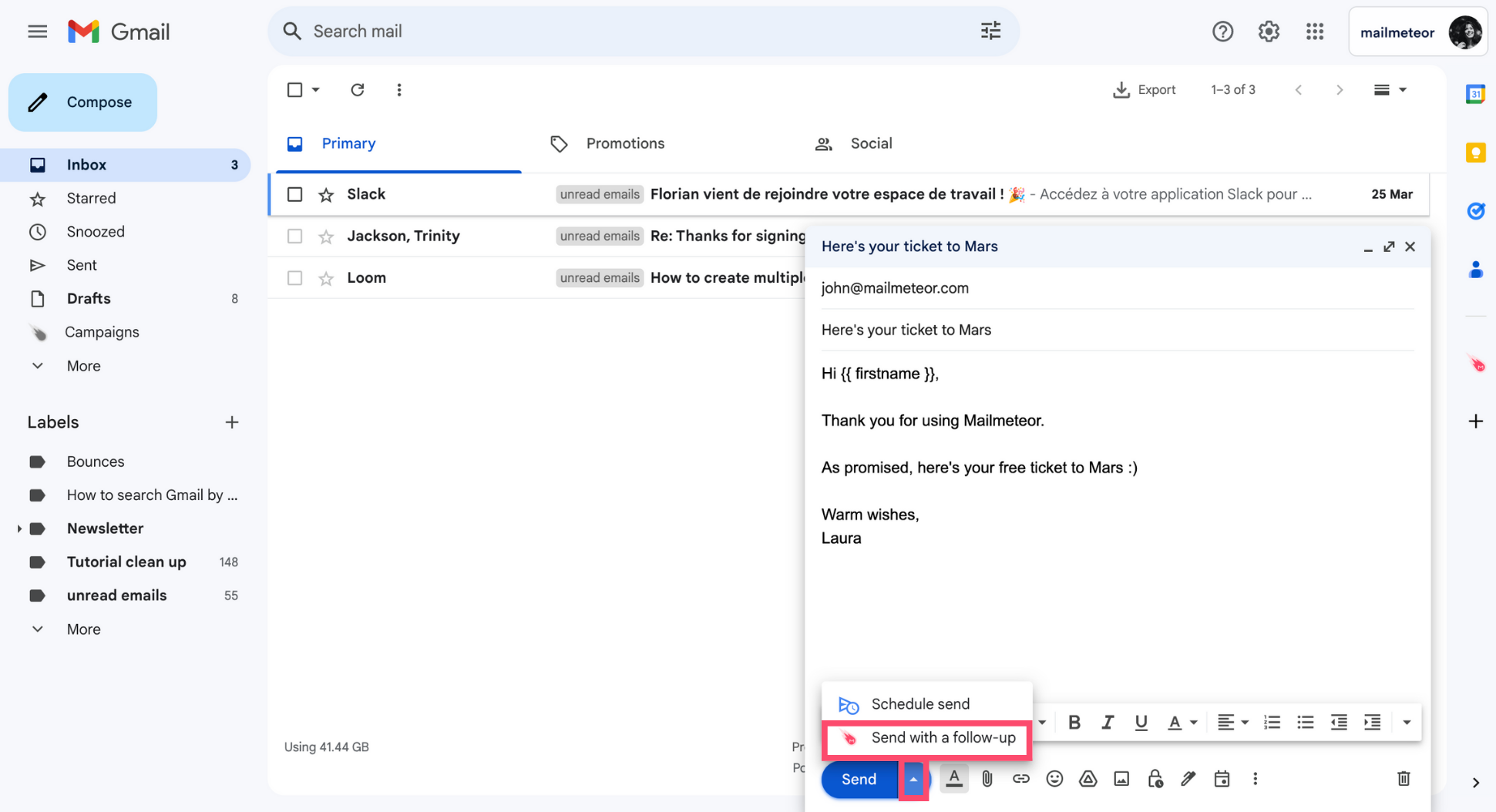Screen dimensions: 1496x812
Task: Apply underline formatting
Action: click(1141, 722)
